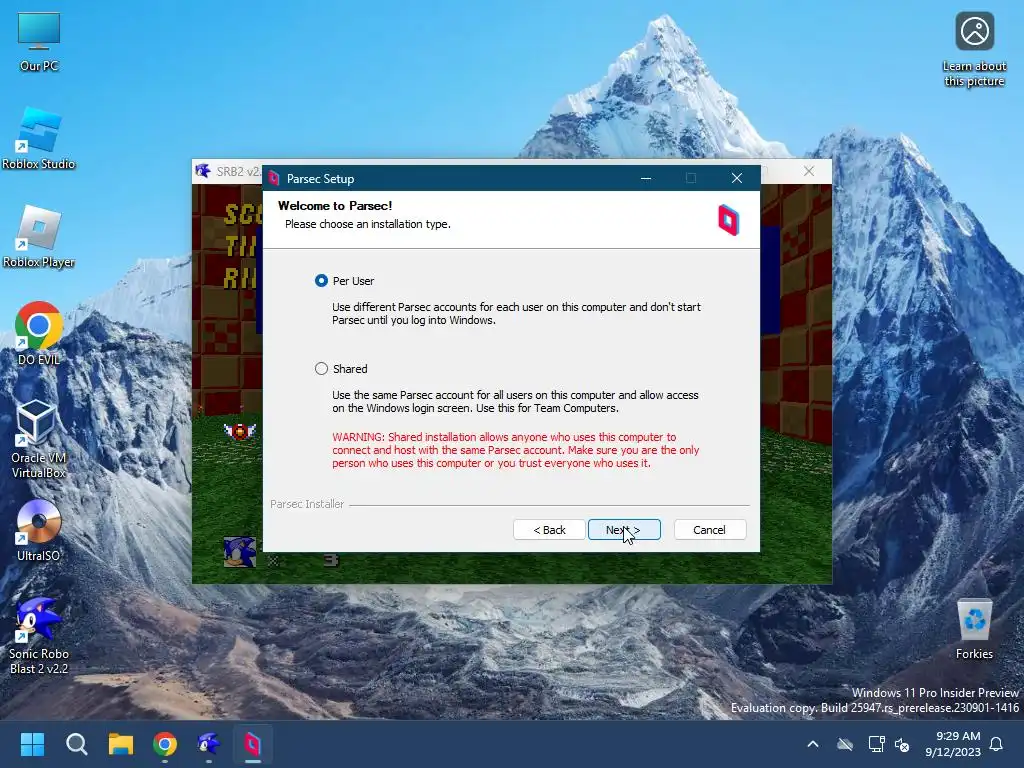Open the Forkies recycle bin

[x=974, y=630]
